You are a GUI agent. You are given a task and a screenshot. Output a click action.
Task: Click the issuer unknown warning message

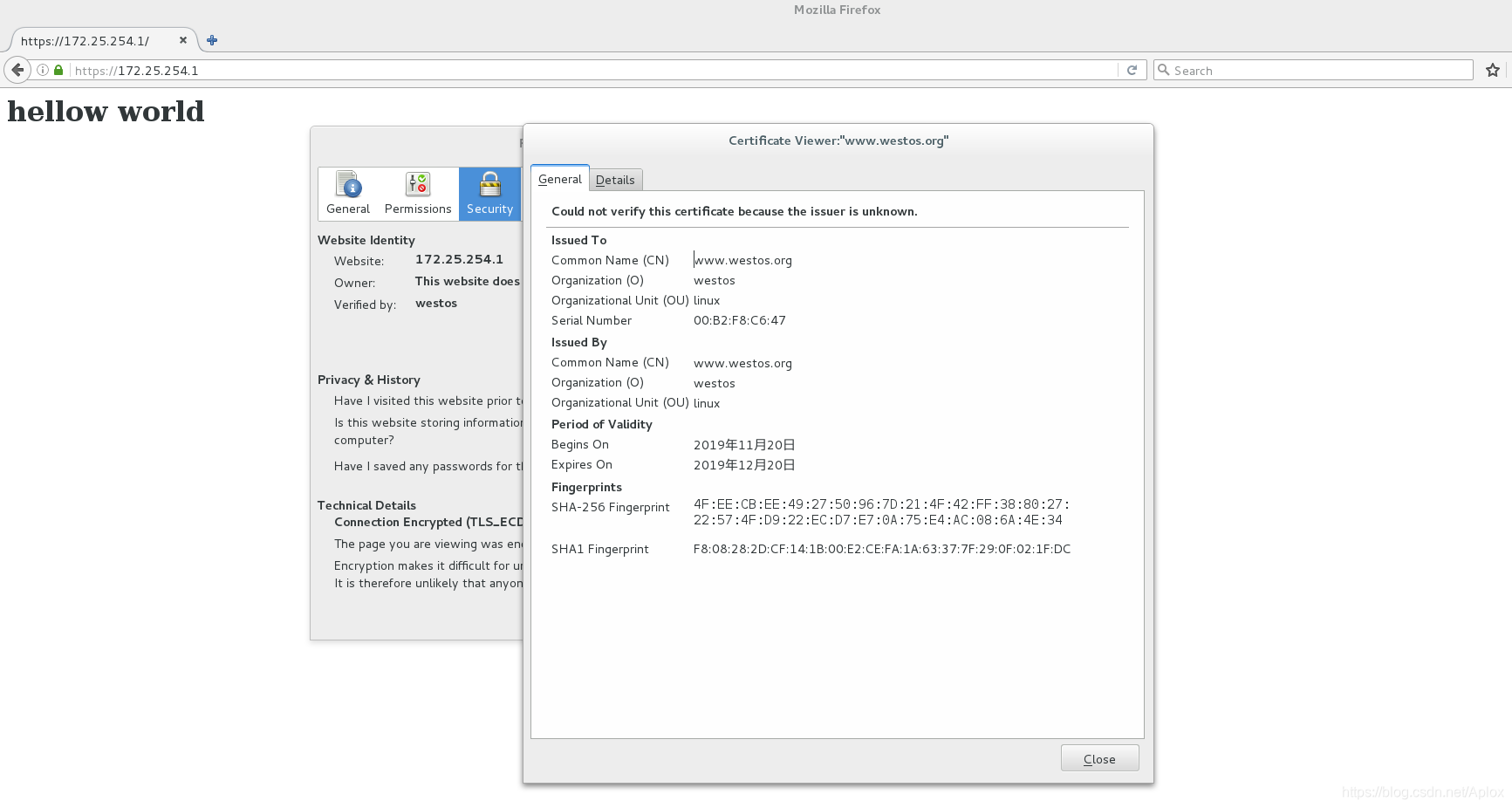735,211
